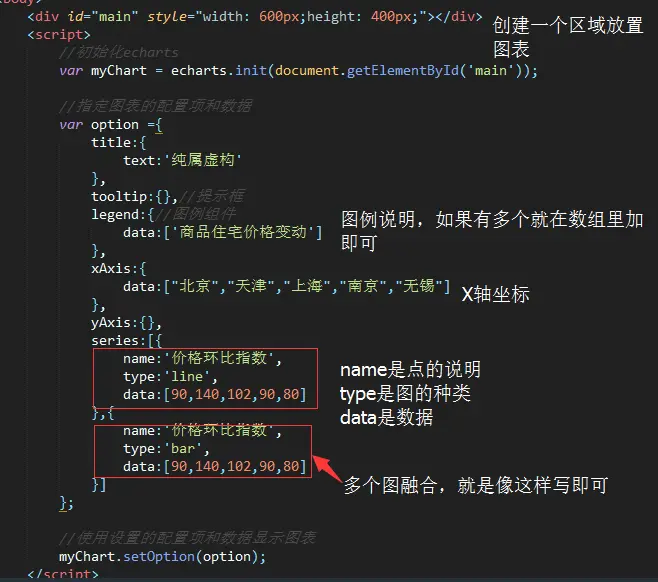Click the "type:'bar'" property
The image size is (658, 582).
click(x=162, y=449)
